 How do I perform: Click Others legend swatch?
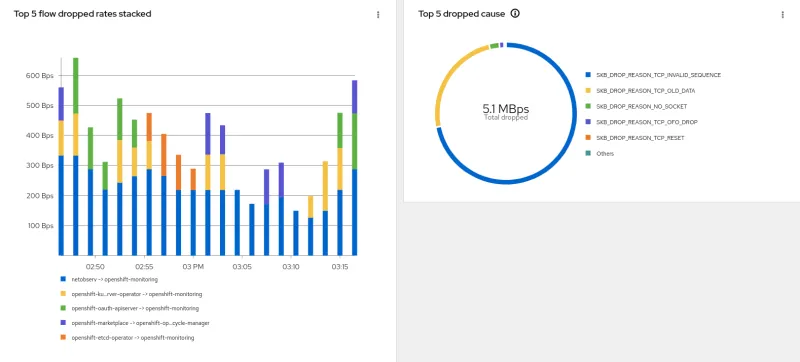coord(588,153)
